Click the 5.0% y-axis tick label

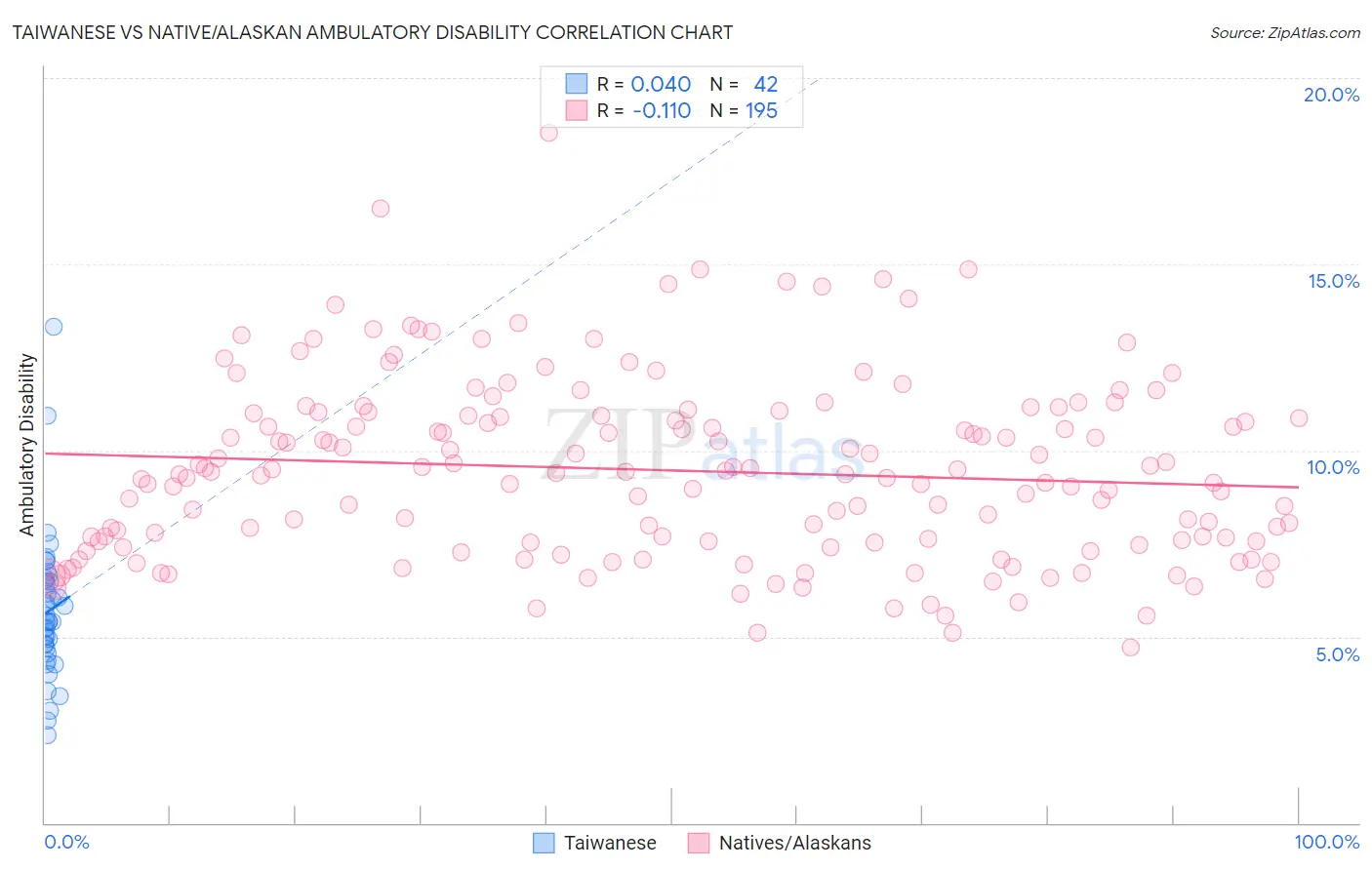coord(1337,654)
